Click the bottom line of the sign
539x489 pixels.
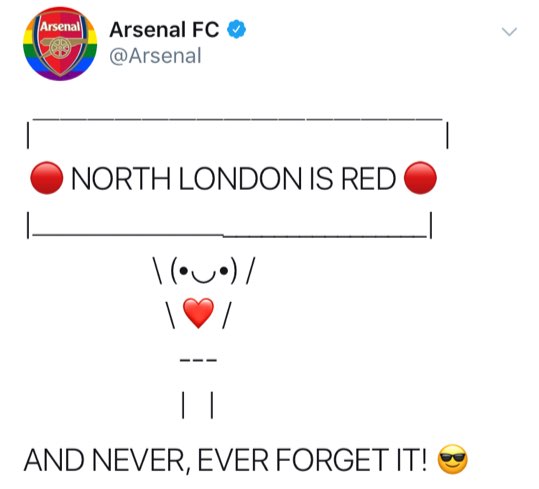(230, 235)
